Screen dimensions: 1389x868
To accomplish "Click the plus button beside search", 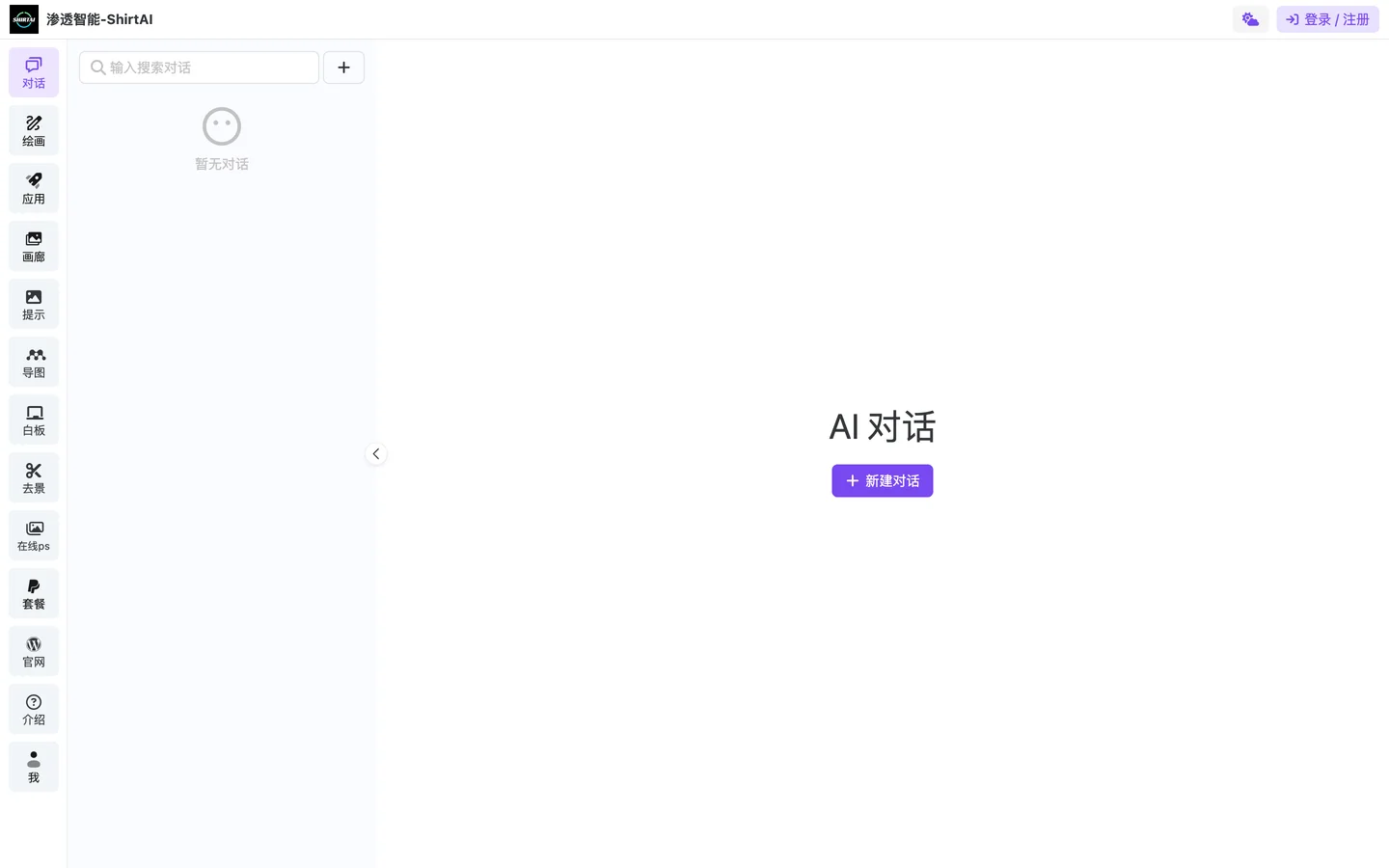I will (x=343, y=68).
